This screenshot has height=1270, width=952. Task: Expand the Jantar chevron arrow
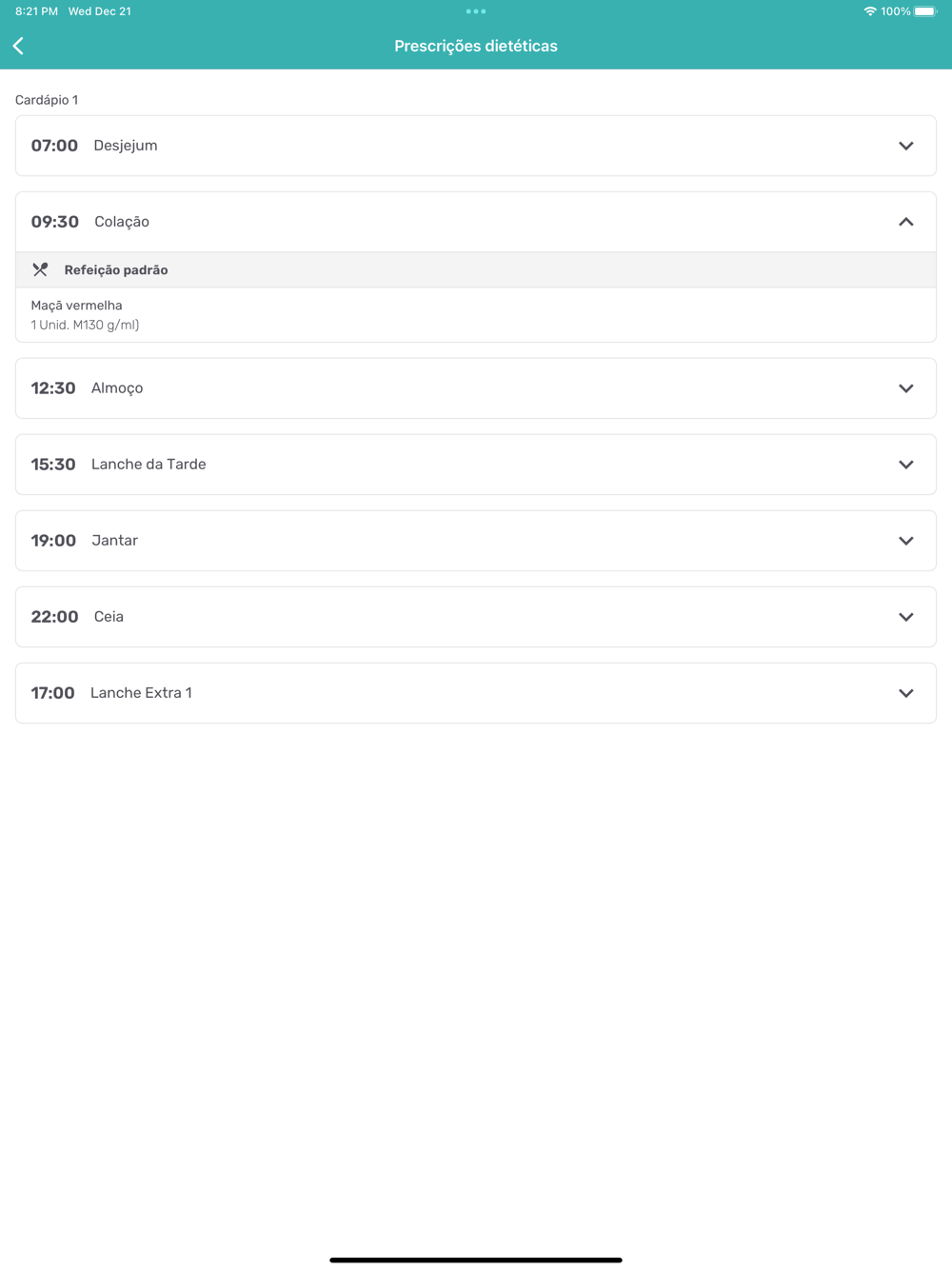tap(905, 541)
